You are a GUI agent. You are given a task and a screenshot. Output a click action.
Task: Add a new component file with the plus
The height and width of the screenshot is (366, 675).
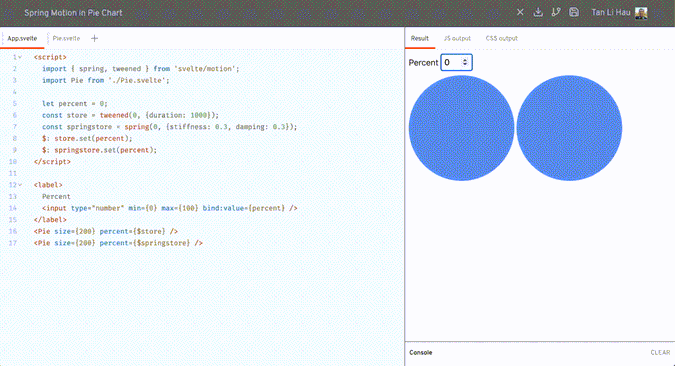94,38
